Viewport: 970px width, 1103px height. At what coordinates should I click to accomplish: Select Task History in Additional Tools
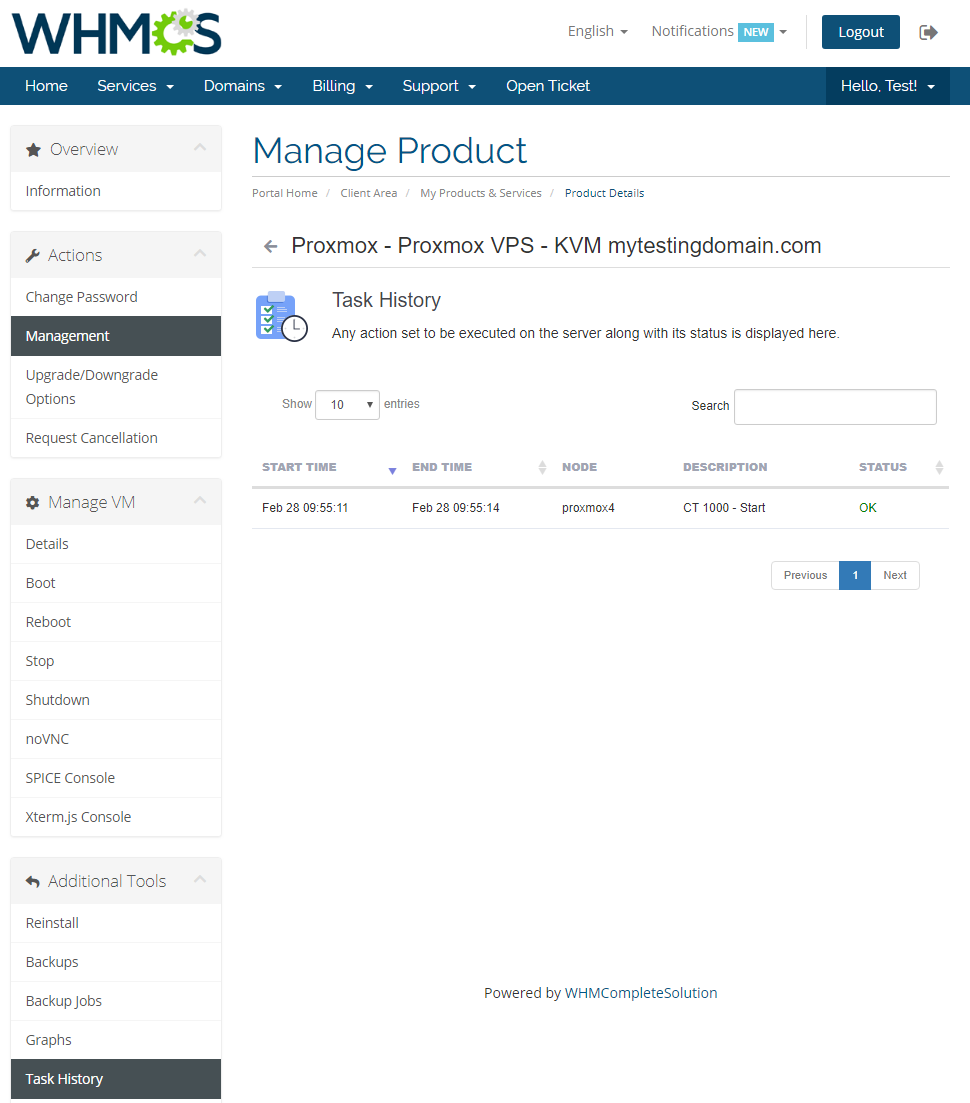[x=116, y=1079]
